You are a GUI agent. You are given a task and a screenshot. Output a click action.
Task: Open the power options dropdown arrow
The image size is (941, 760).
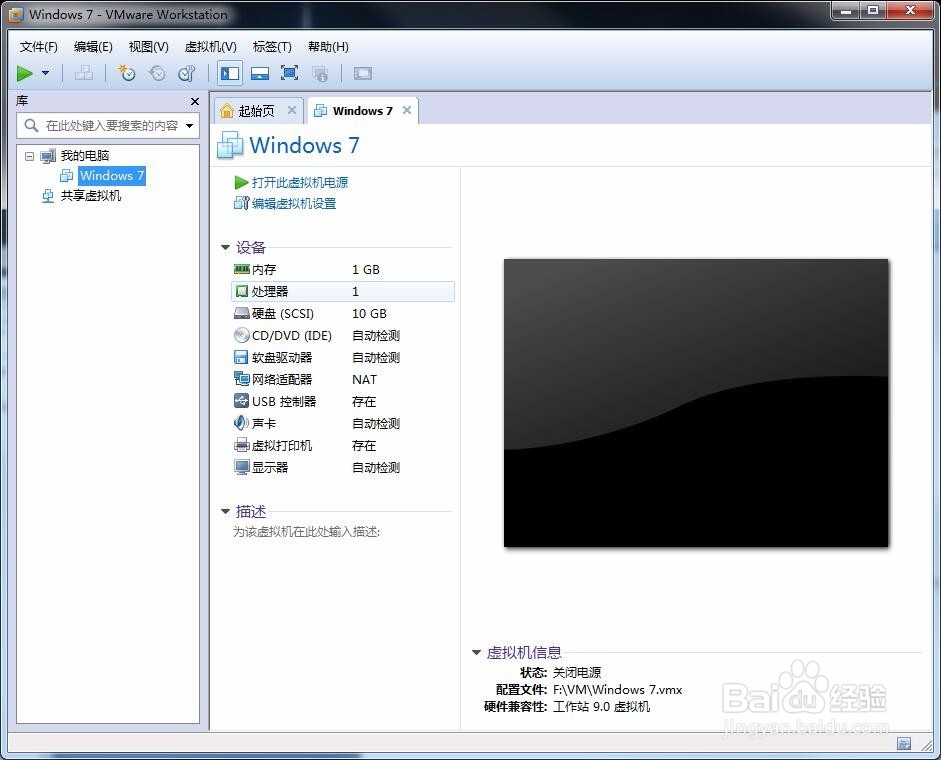46,73
